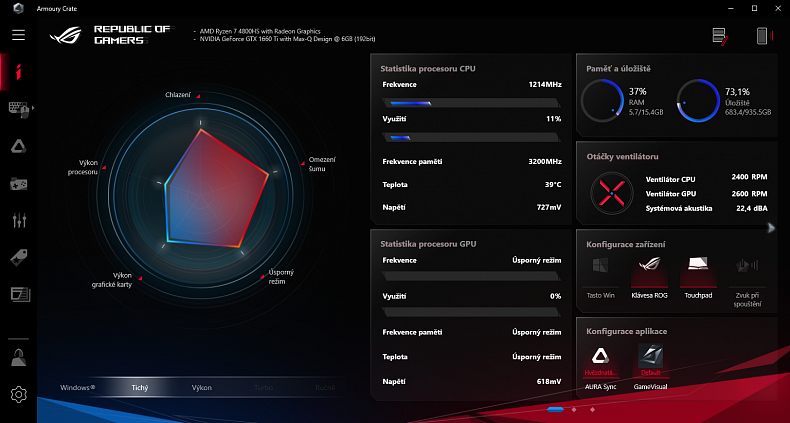
Task: Click the 2600 RPM GPU fan value
Action: (x=749, y=193)
